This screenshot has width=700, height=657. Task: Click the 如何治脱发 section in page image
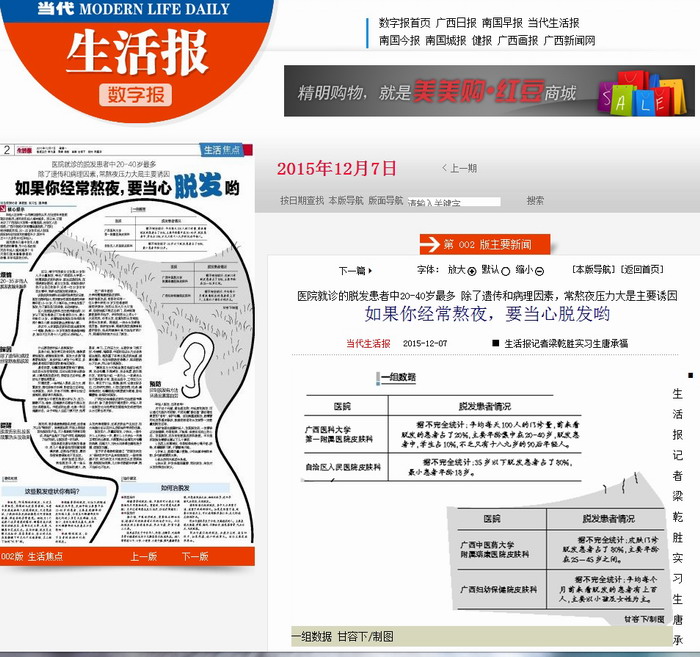(175, 488)
